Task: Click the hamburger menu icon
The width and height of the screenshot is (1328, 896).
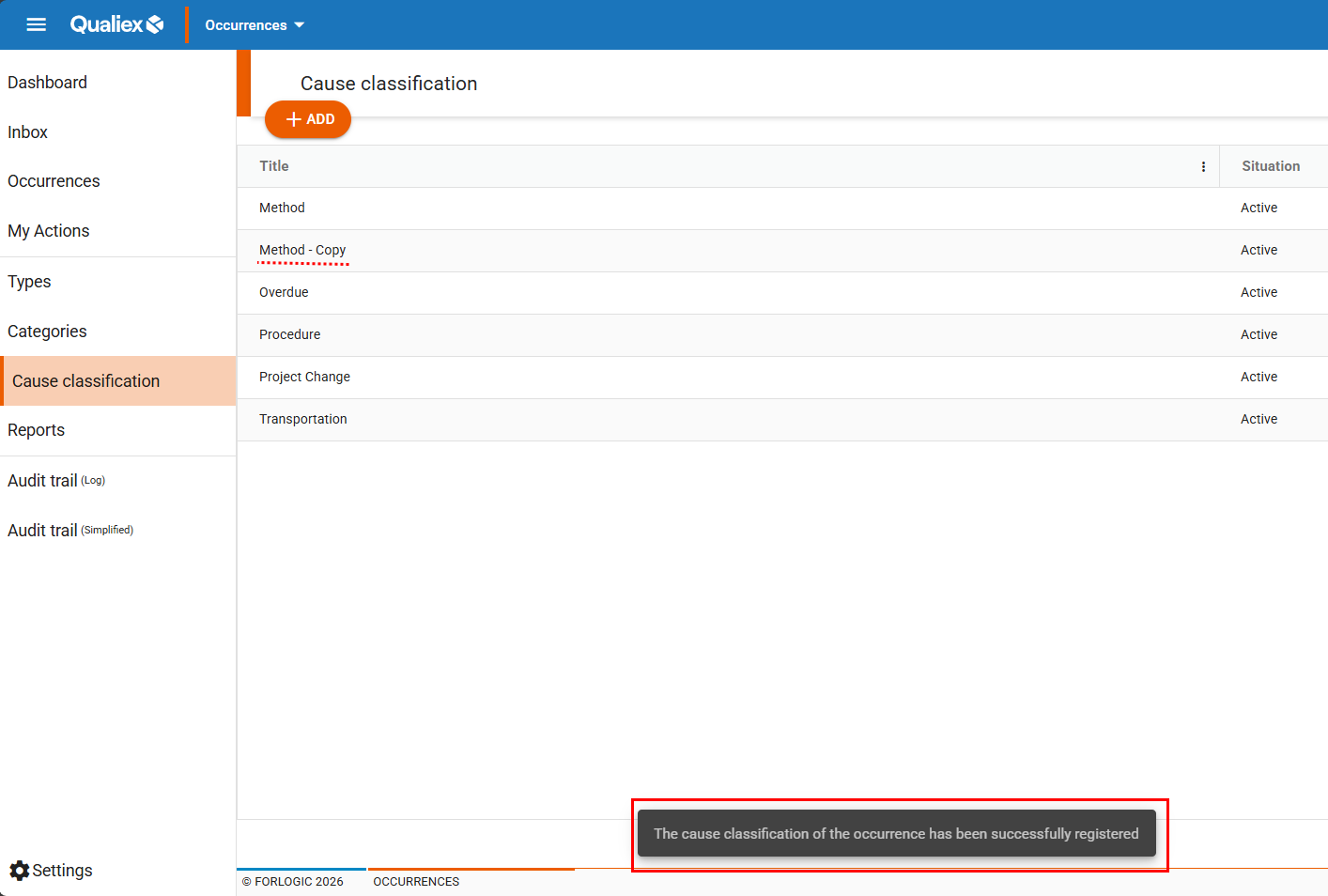Action: [36, 24]
